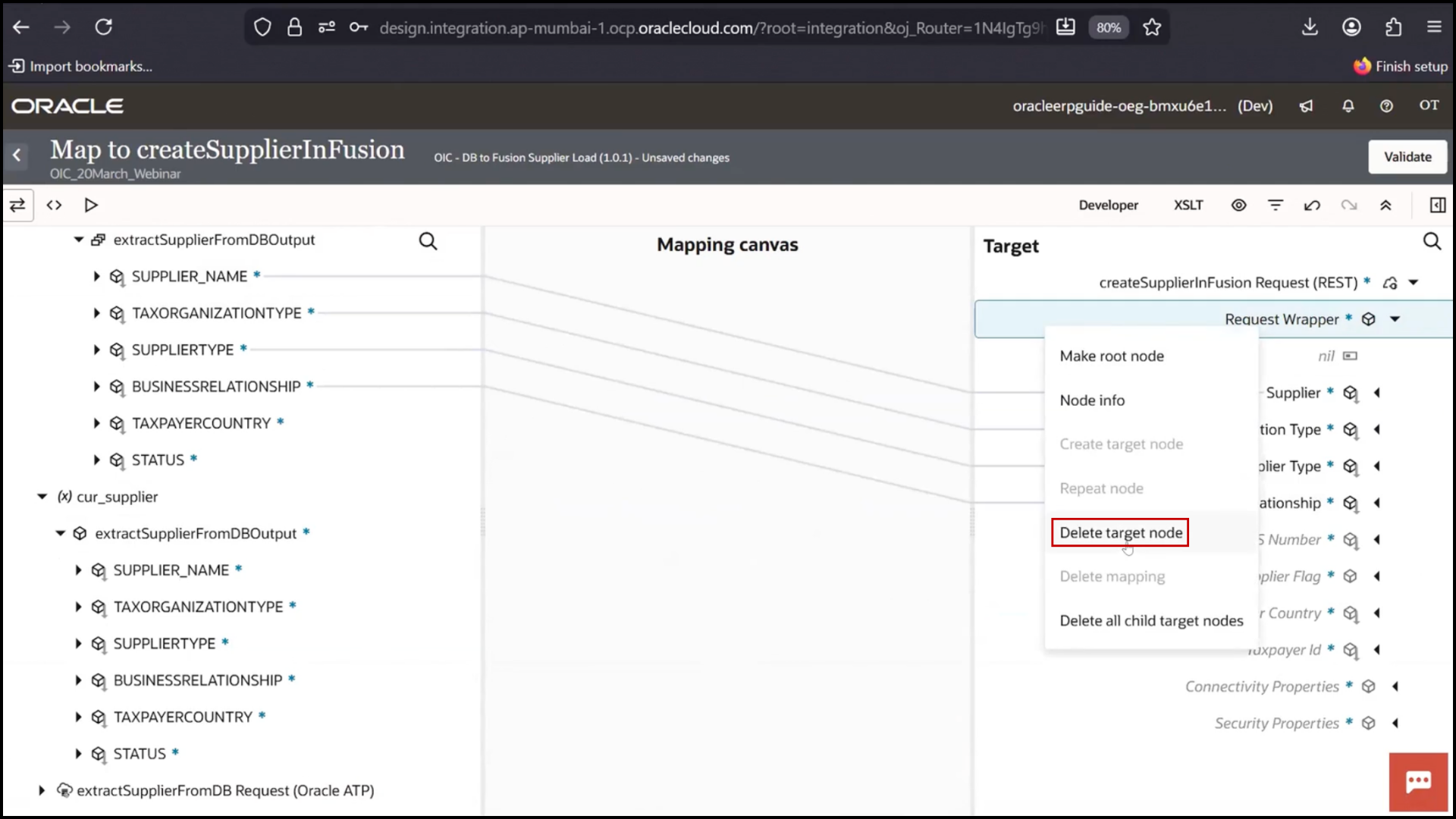Expand the extractSupplierFromDB Request node

pos(42,791)
